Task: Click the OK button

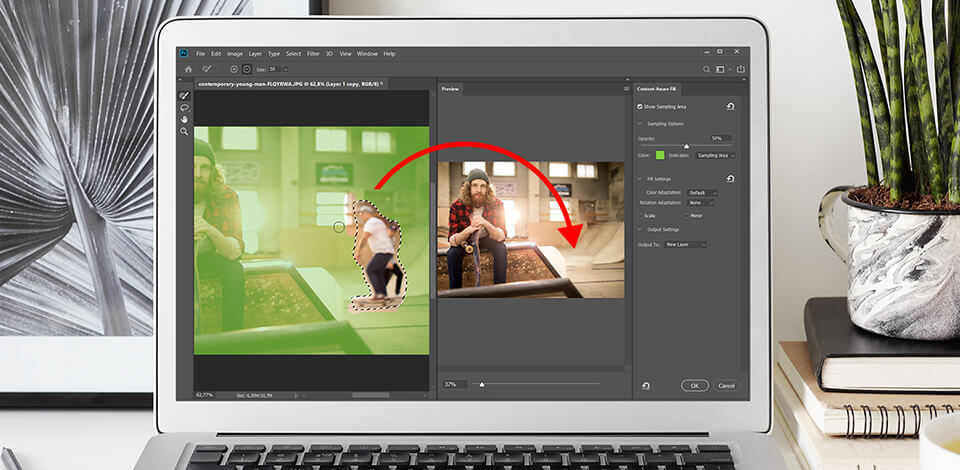Action: (695, 385)
